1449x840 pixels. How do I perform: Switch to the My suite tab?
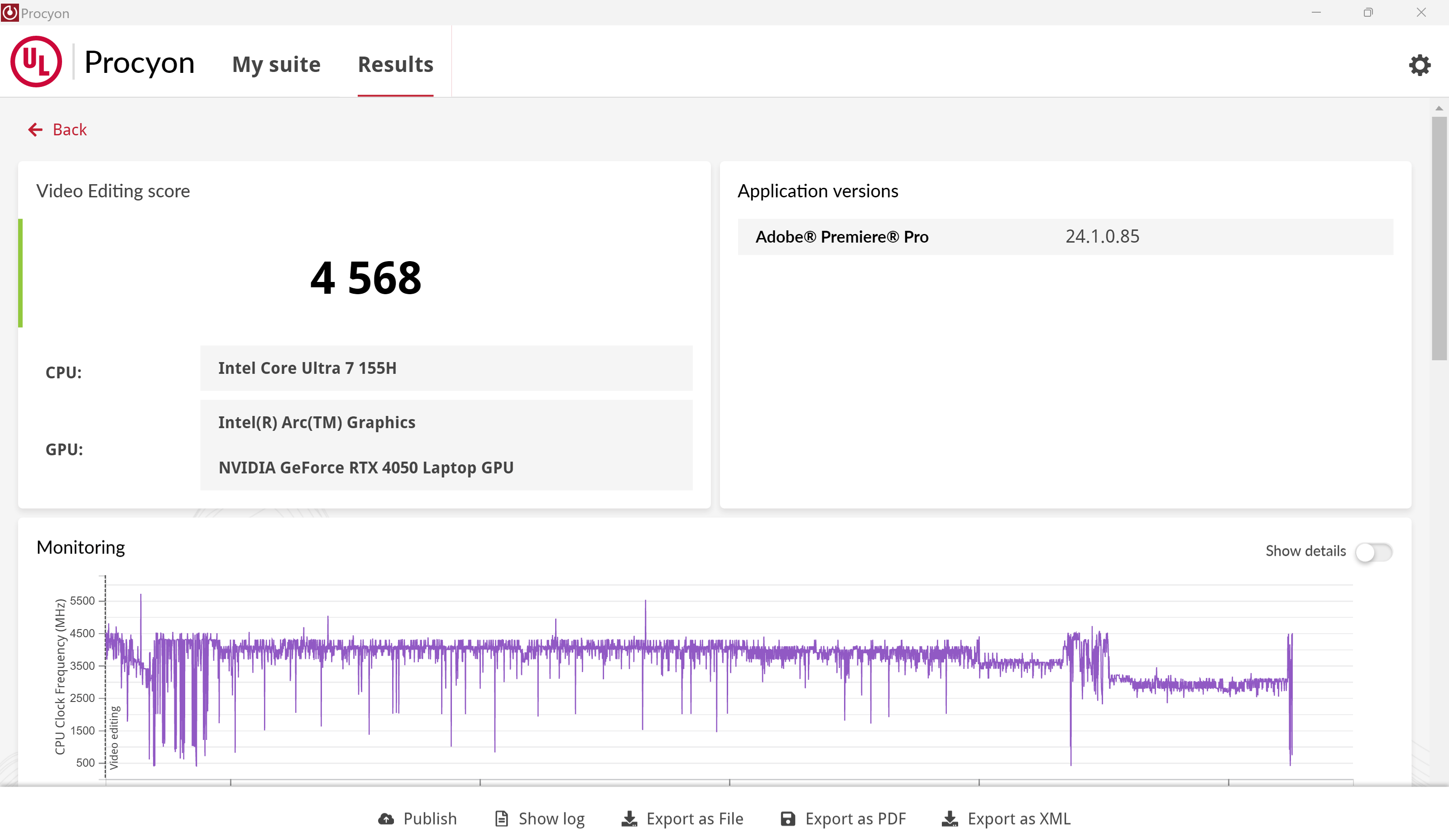pyautogui.click(x=276, y=64)
